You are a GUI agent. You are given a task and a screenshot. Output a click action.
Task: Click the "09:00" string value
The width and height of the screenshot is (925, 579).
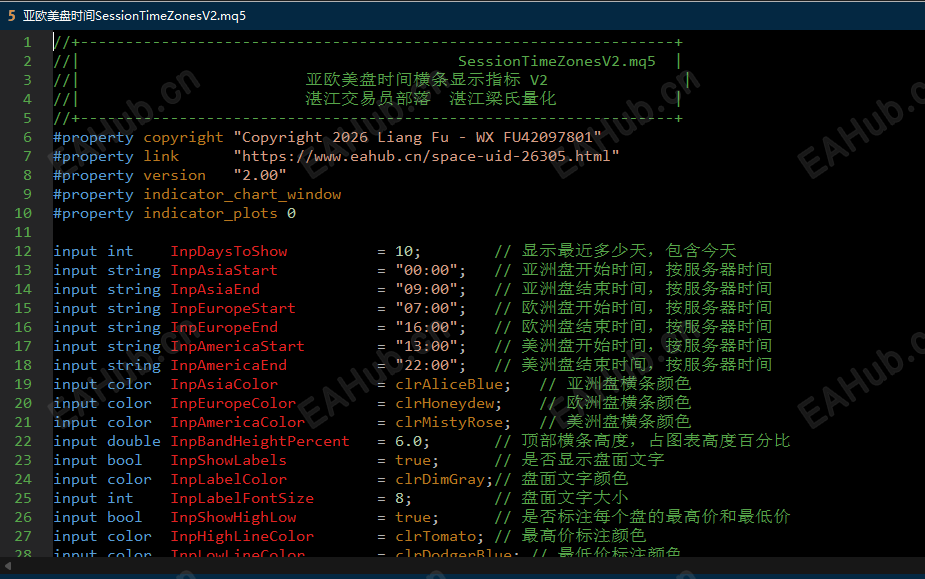(427, 289)
